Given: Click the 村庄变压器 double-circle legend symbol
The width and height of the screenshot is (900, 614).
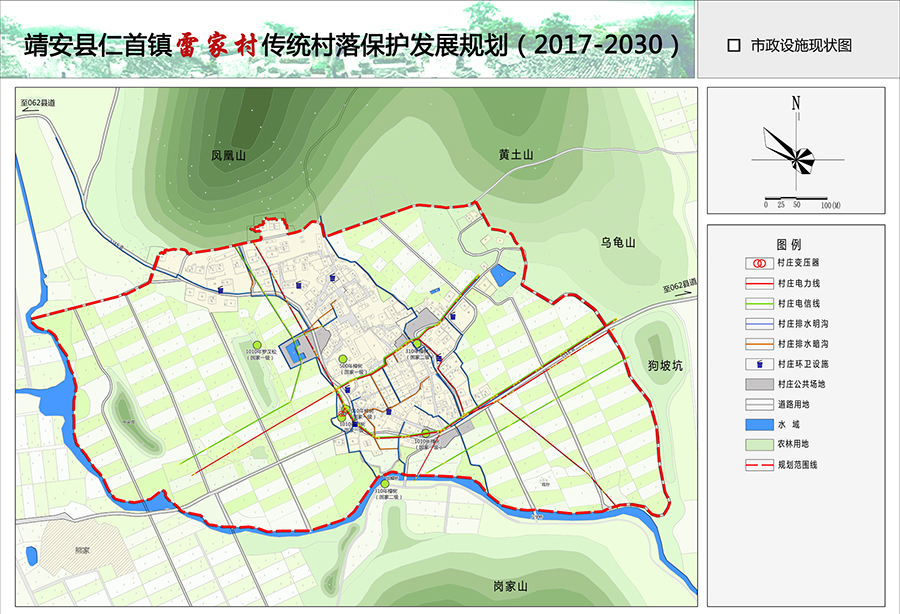Looking at the screenshot, I should coord(759,263).
